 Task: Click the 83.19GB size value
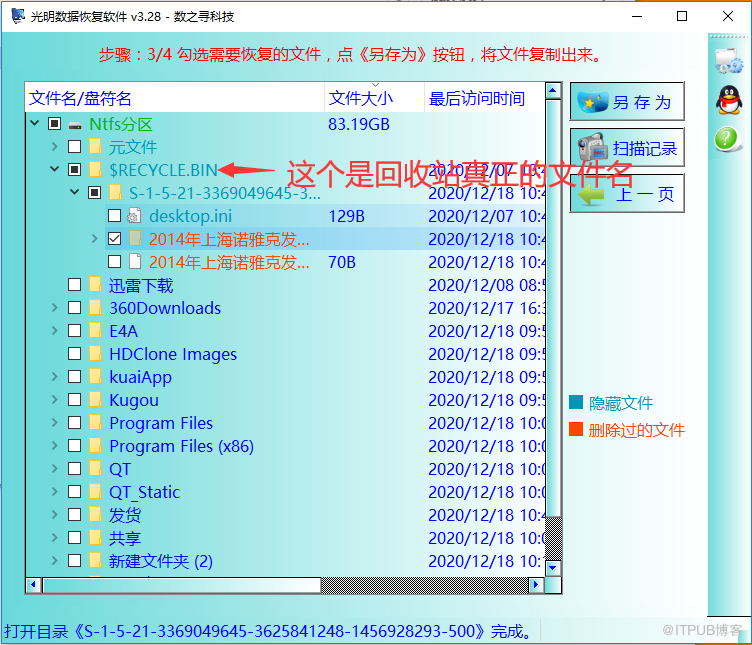coord(359,124)
